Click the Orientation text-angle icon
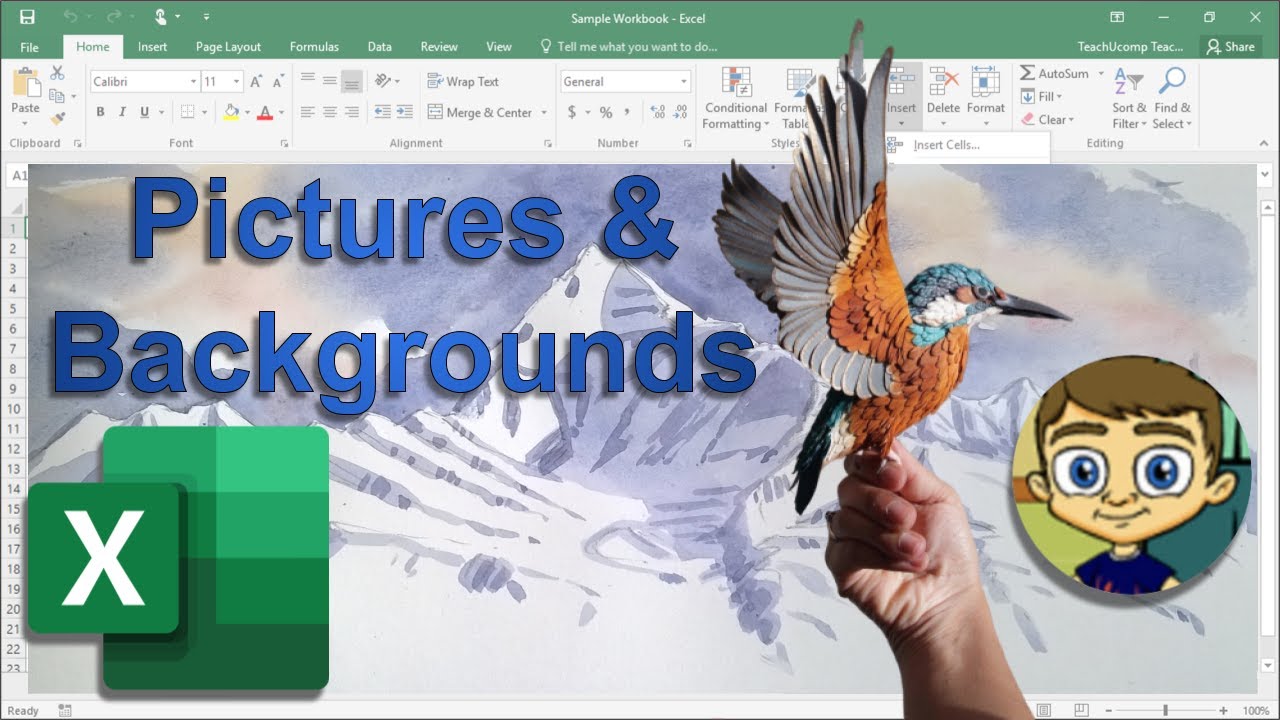Screen dimensions: 1280x720 [x=383, y=81]
